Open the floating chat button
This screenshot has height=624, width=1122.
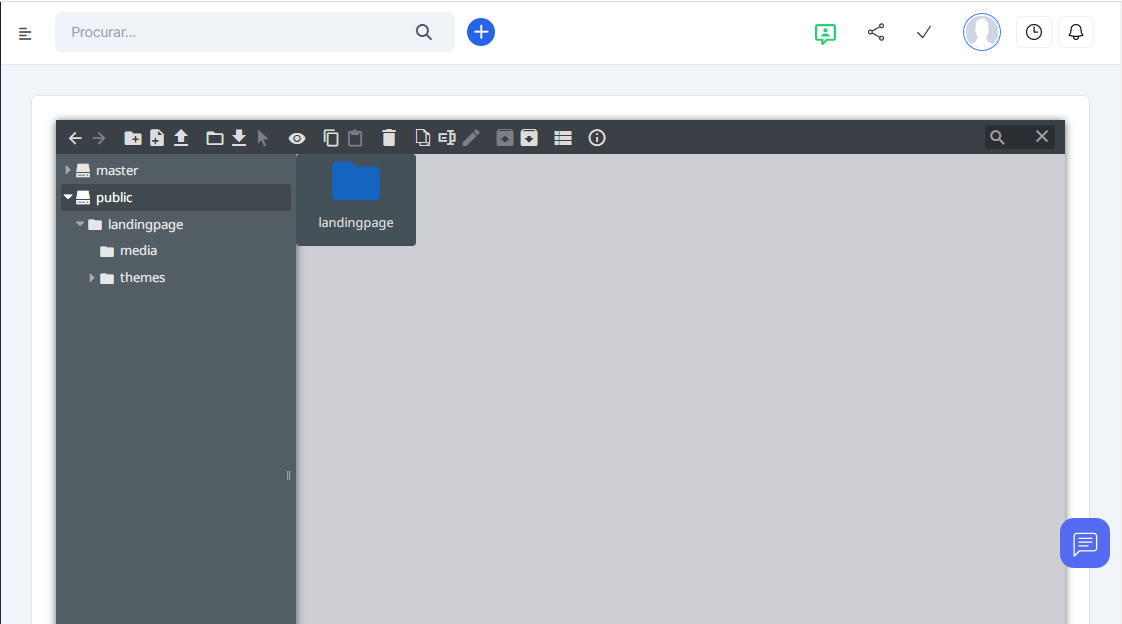click(1085, 543)
